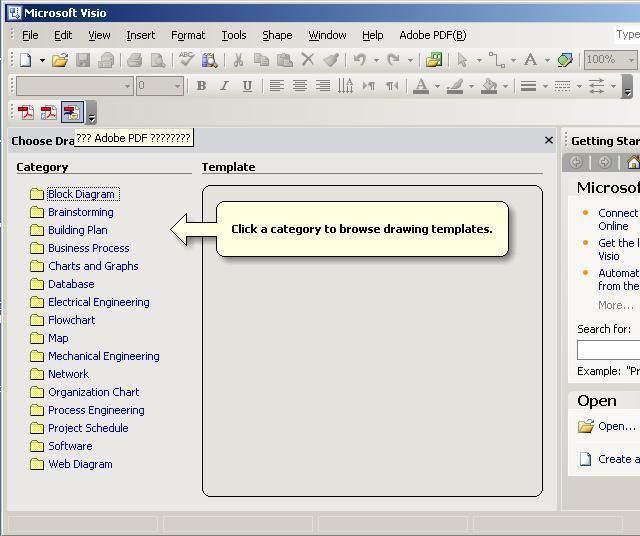
Task: Open the New drawing dropdown arrow
Action: (x=42, y=60)
